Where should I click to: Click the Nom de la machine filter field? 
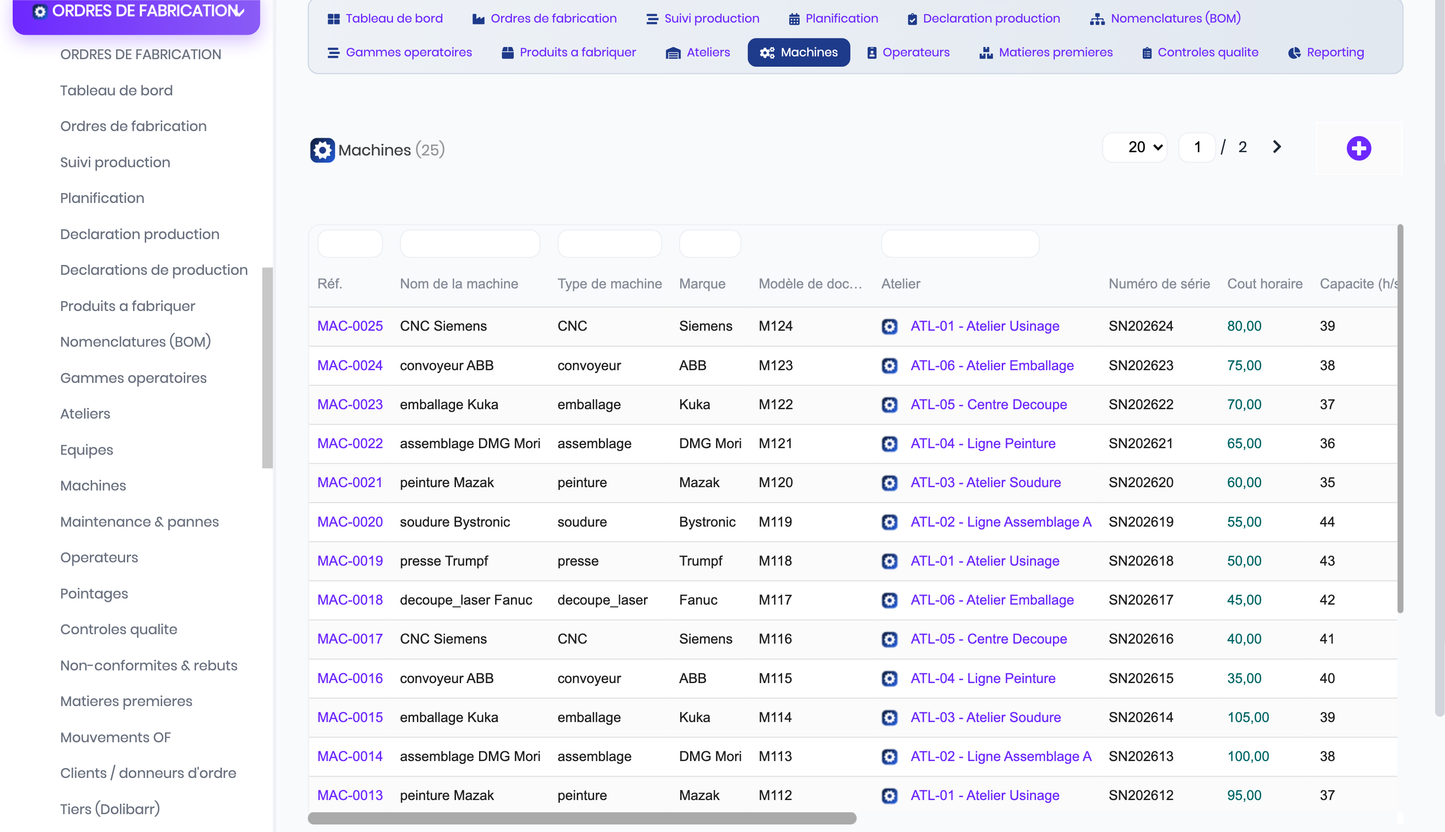(x=470, y=243)
